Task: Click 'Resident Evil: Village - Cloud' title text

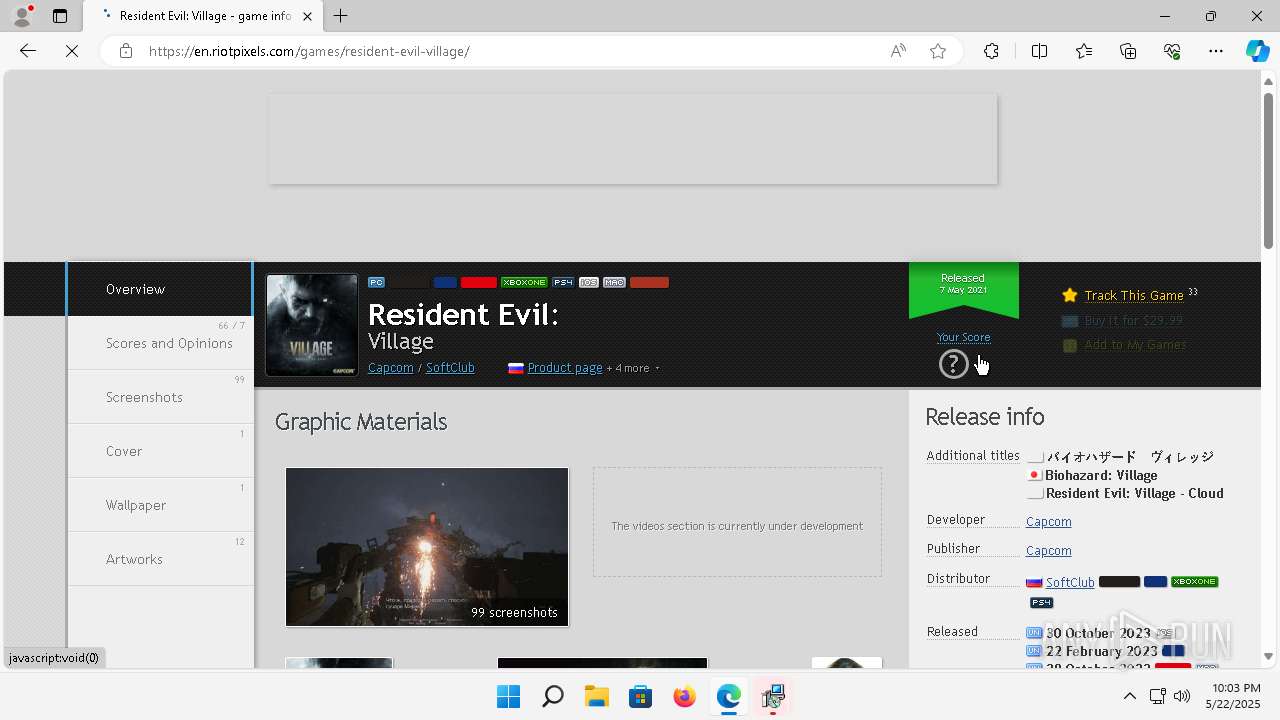Action: point(1134,493)
